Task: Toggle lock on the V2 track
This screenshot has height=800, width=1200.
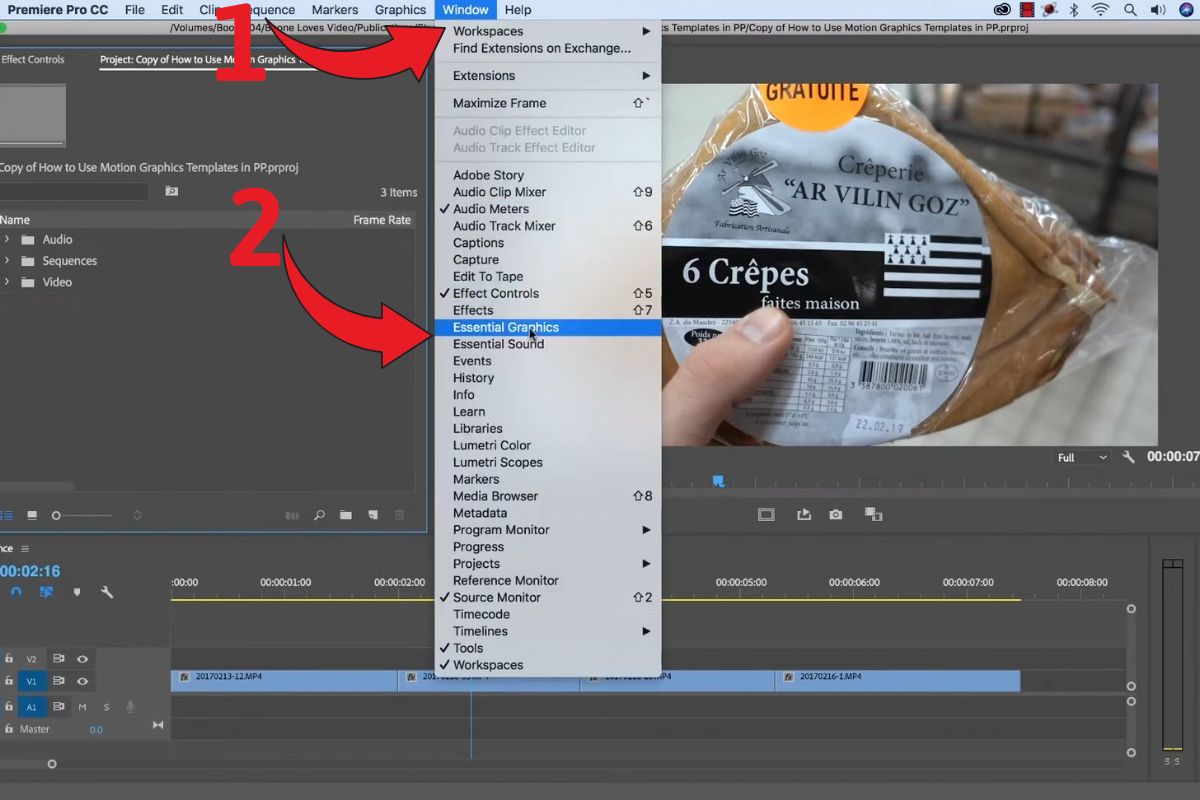Action: click(x=9, y=659)
